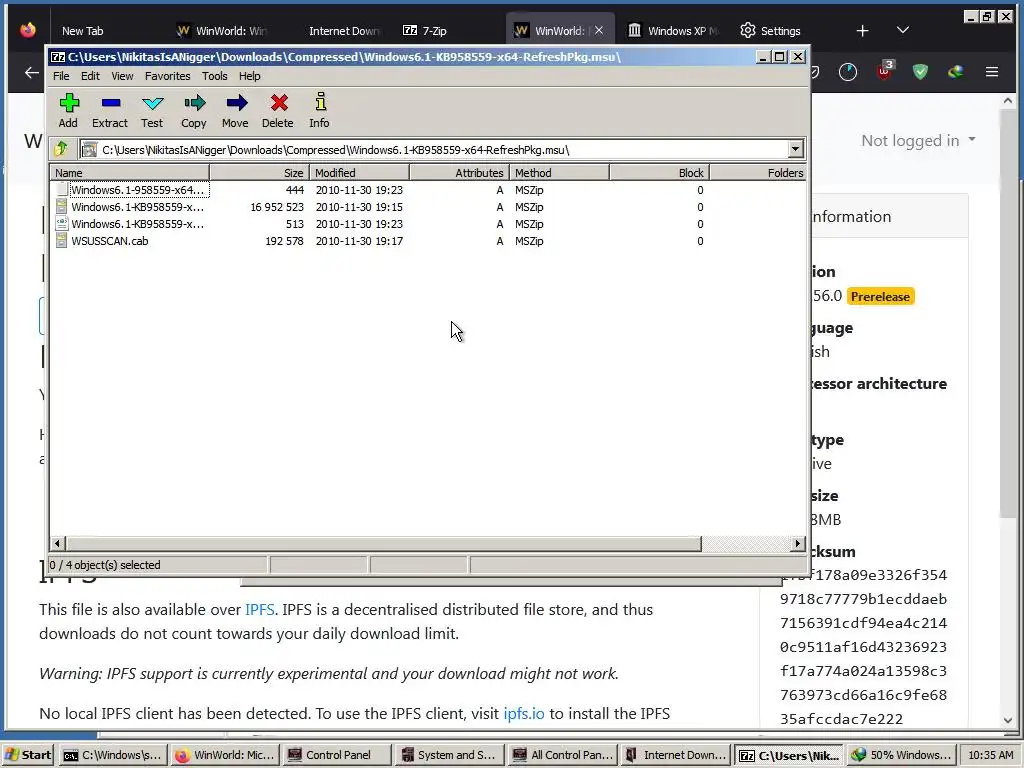Sort by the Size column header
This screenshot has height=768, width=1024.
point(259,172)
